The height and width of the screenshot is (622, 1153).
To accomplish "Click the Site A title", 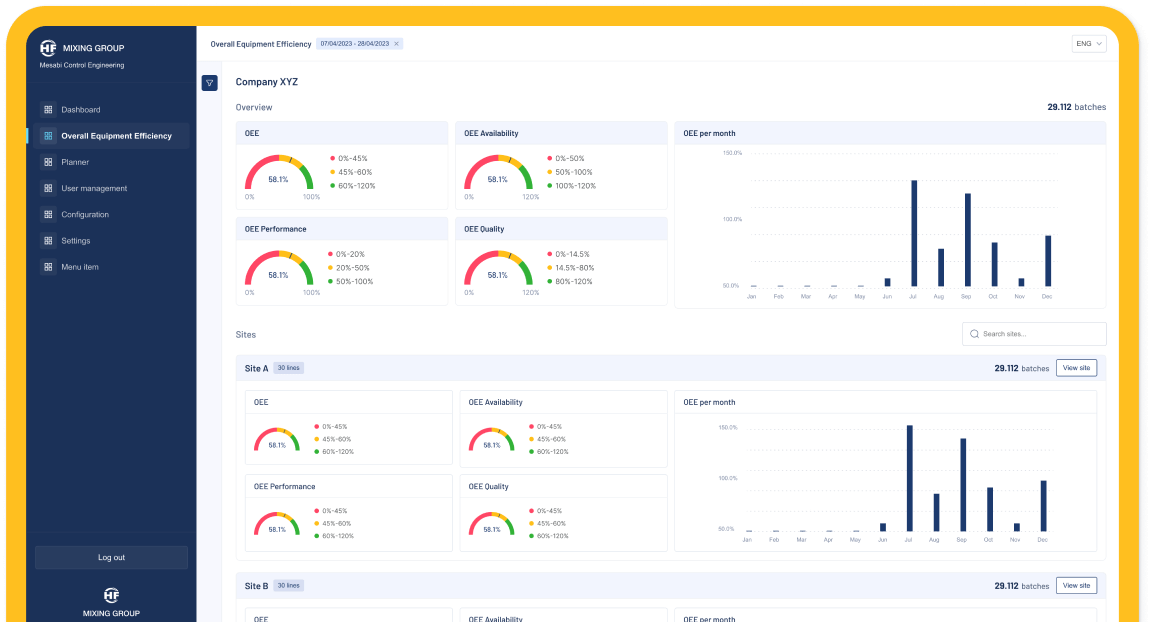I will (x=257, y=368).
